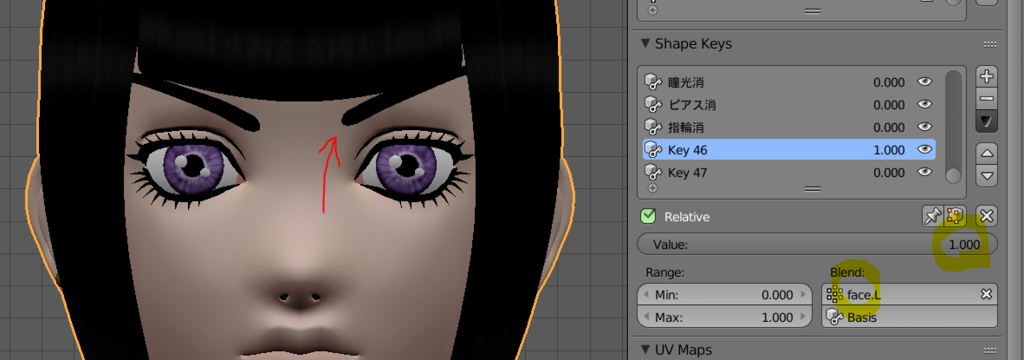Viewport: 1024px width, 360px height.
Task: Click the upper list resize handle
Action: click(x=812, y=10)
